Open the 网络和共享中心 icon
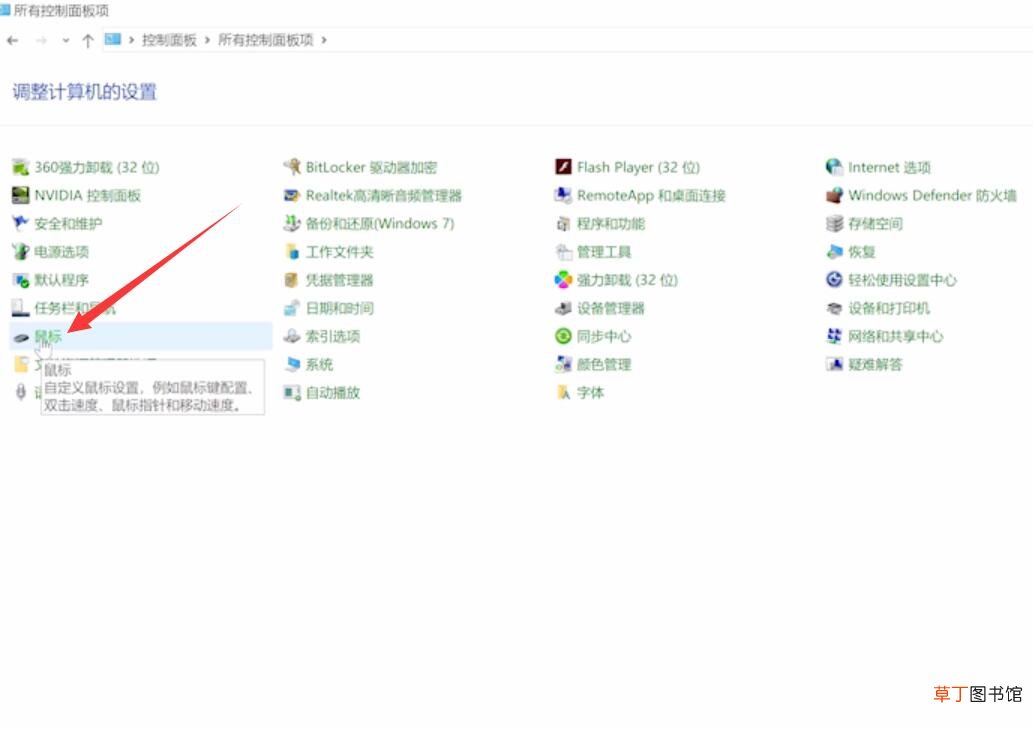The width and height of the screenshot is (1033, 729). tap(834, 337)
